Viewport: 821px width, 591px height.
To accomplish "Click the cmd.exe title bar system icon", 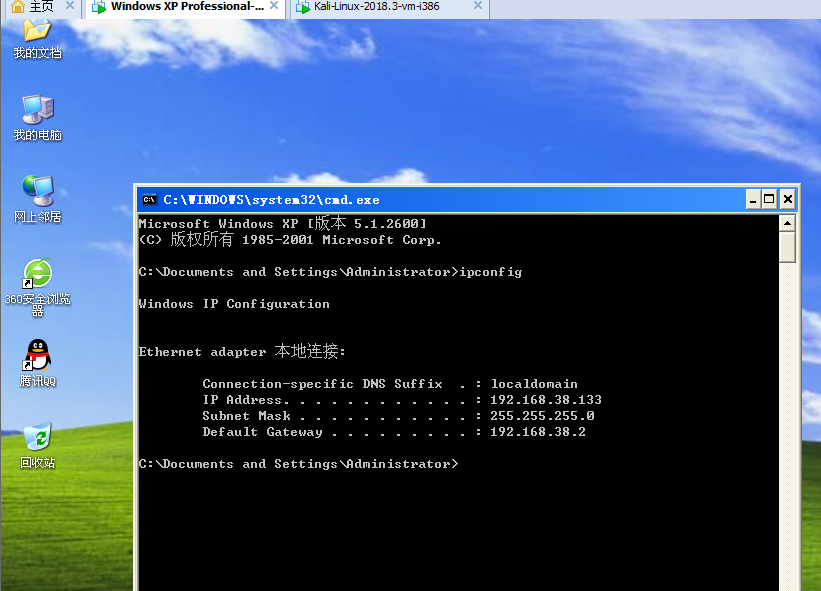I will pyautogui.click(x=149, y=199).
